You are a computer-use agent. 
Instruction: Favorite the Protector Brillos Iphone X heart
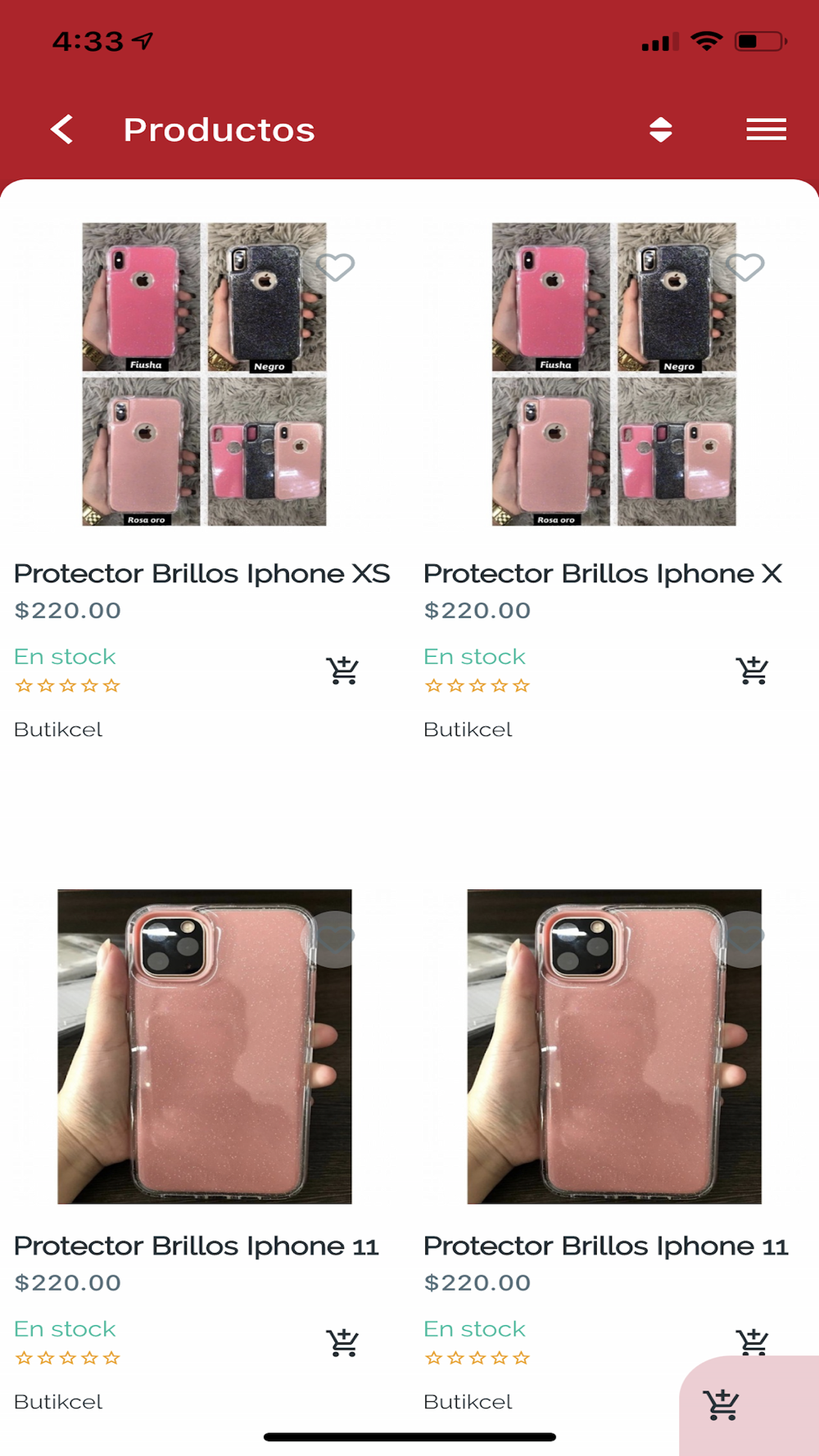tap(745, 267)
